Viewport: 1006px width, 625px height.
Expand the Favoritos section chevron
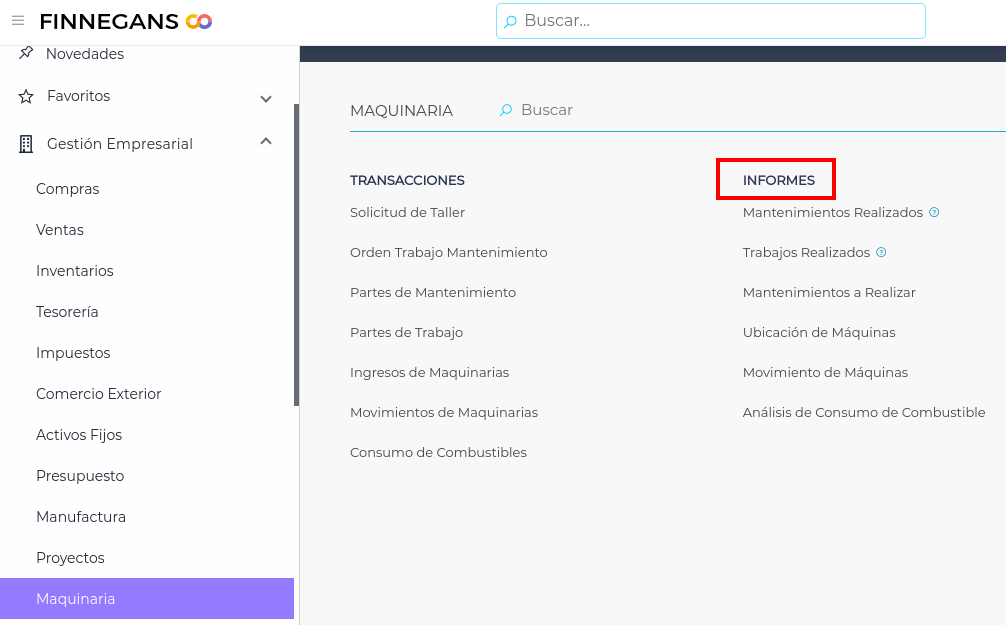point(266,99)
